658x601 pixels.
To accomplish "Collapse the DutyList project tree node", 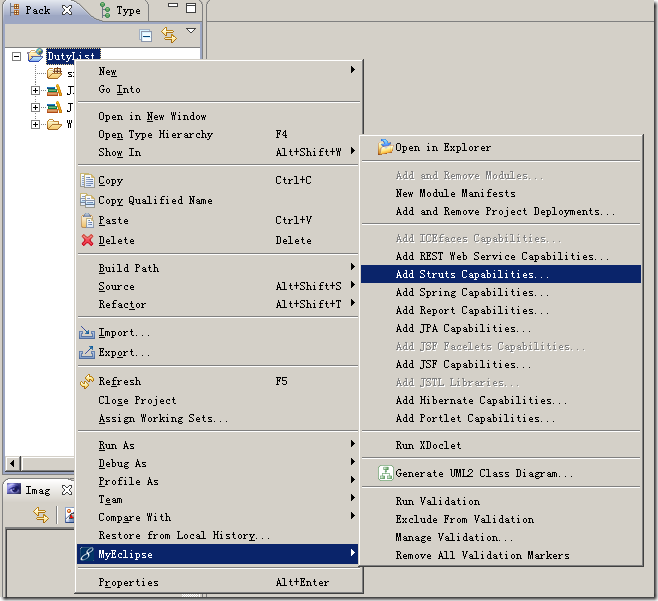I will [x=16, y=56].
